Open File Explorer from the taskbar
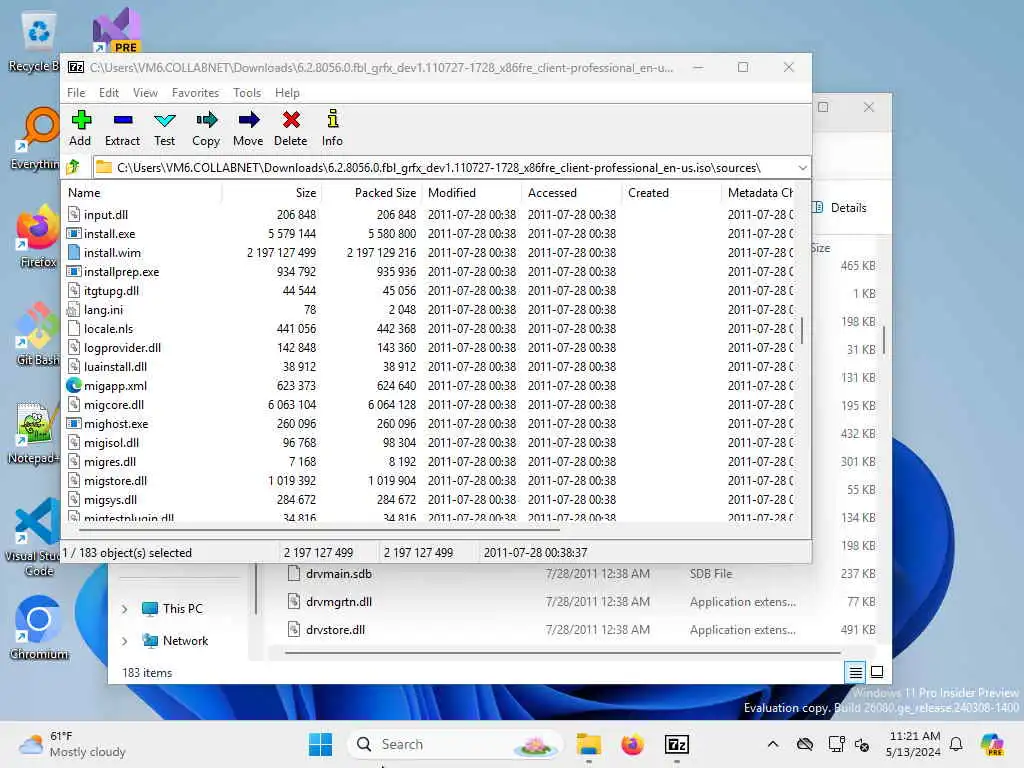Screen dimensions: 1024x768 (588, 744)
